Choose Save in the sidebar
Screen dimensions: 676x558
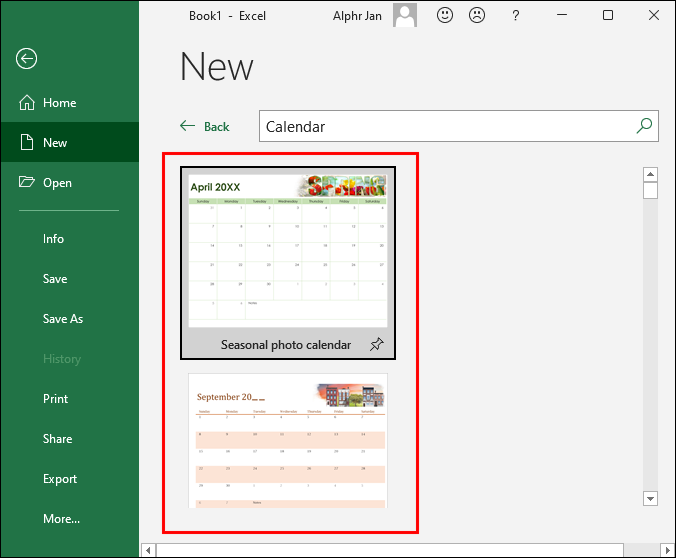click(69, 279)
